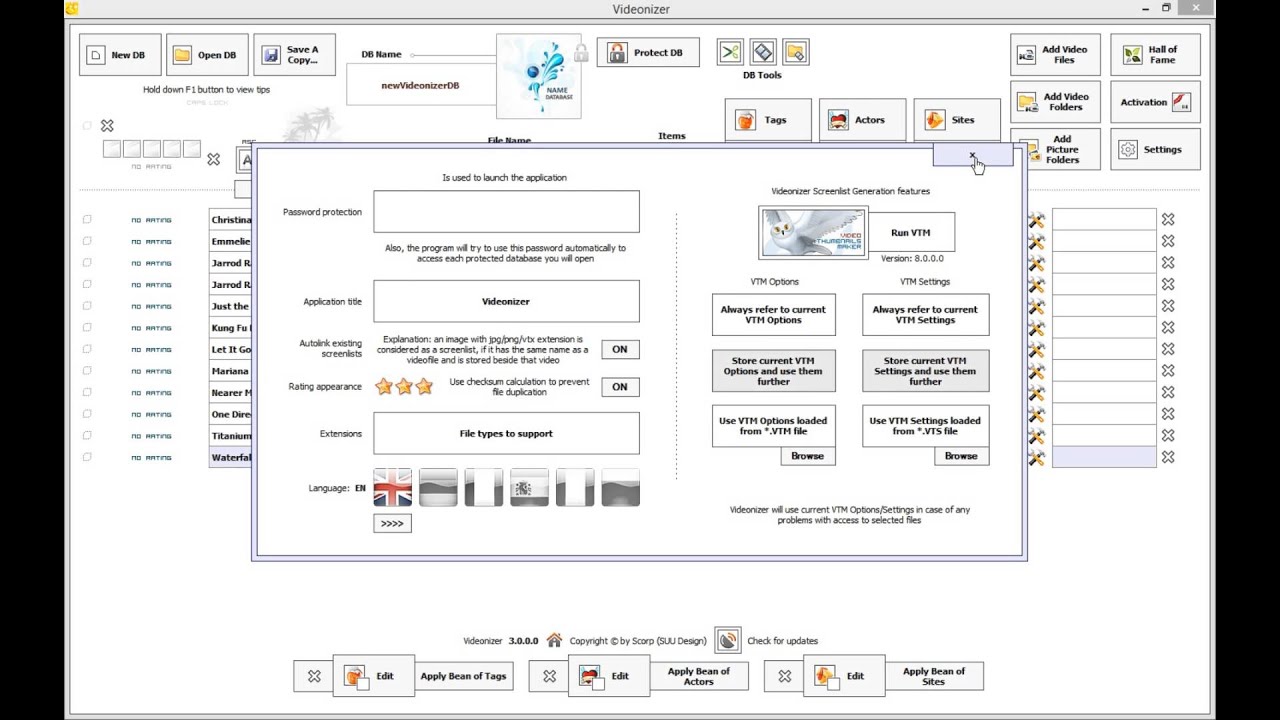This screenshot has width=1280, height=720.
Task: Click Protect DB button
Action: tap(648, 53)
